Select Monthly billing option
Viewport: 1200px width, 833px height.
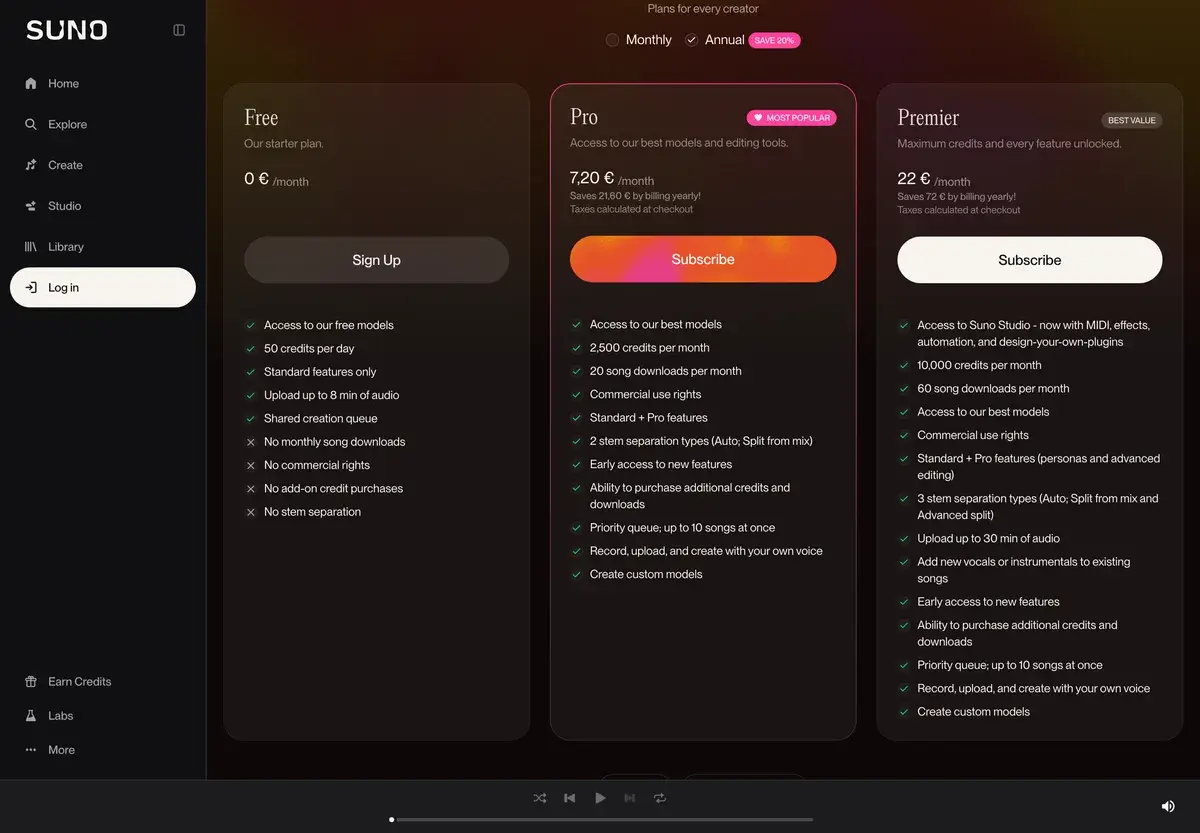point(639,40)
